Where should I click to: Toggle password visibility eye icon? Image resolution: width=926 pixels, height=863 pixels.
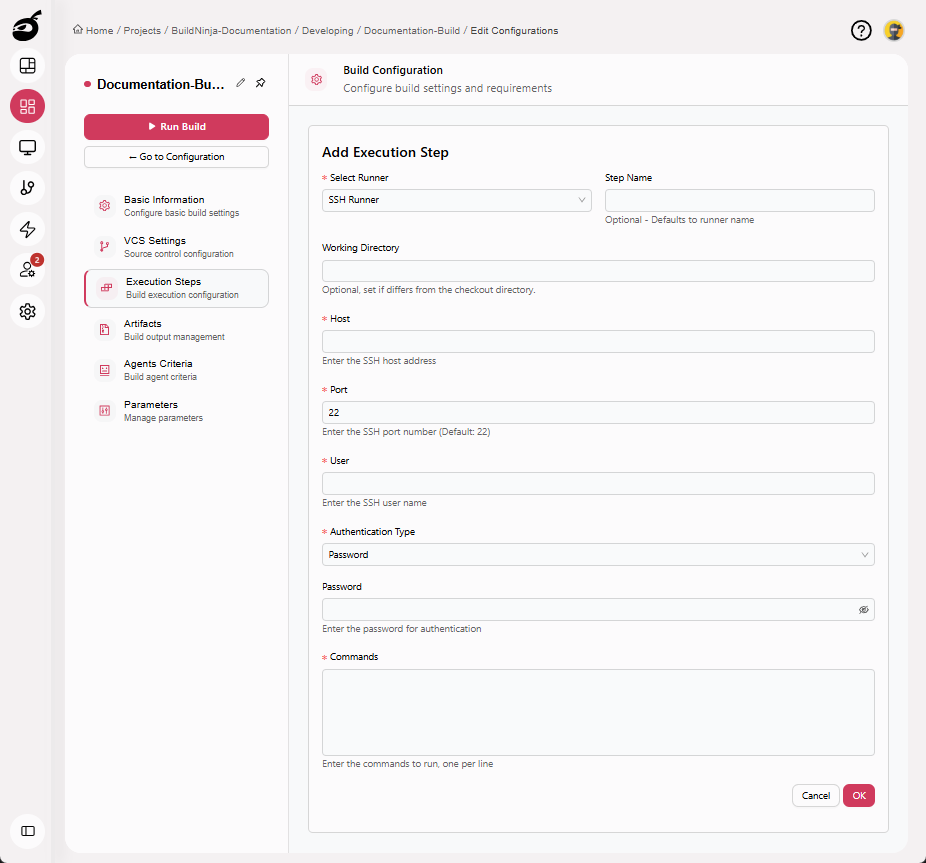[863, 609]
